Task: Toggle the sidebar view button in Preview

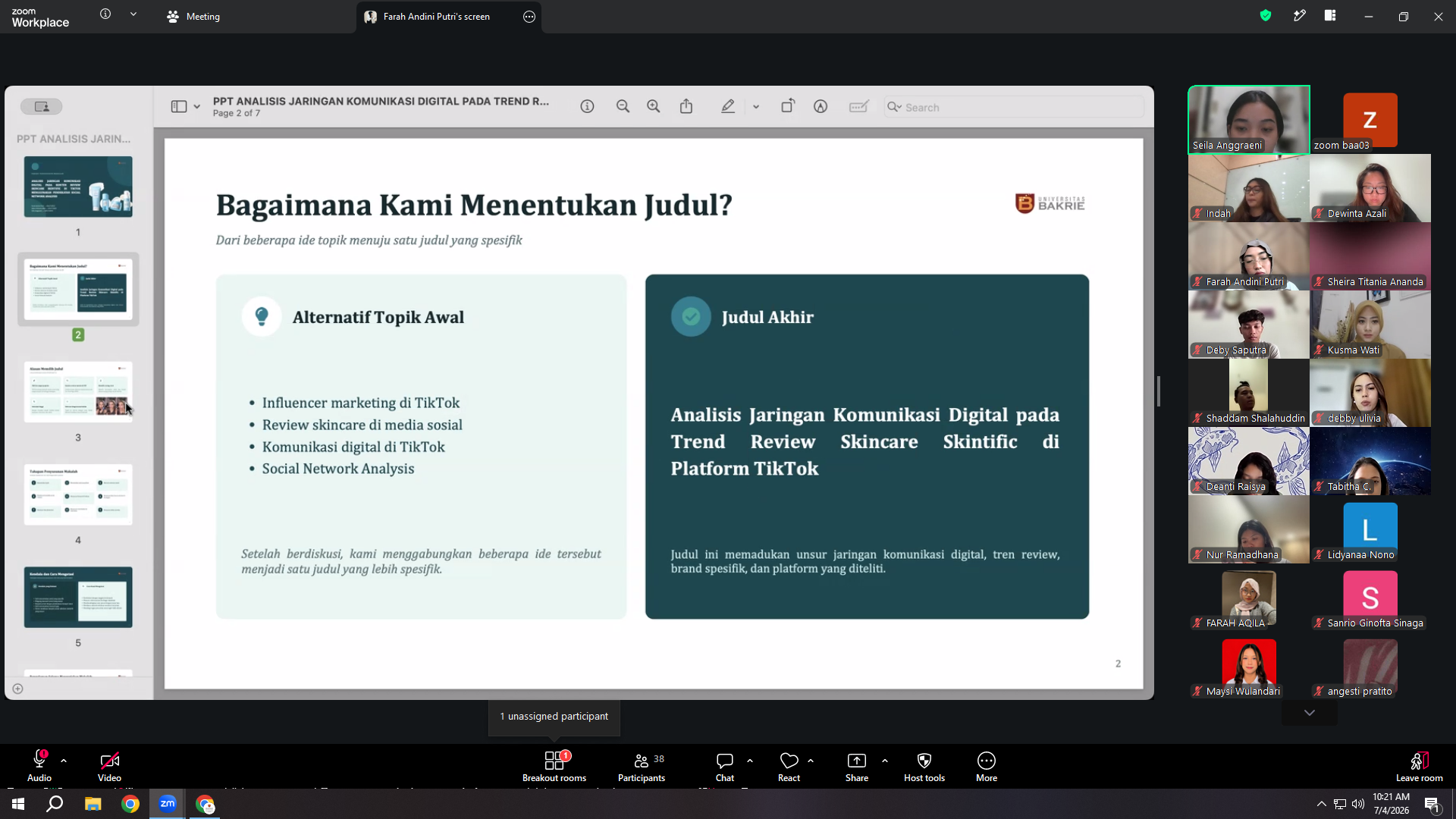Action: click(x=179, y=107)
